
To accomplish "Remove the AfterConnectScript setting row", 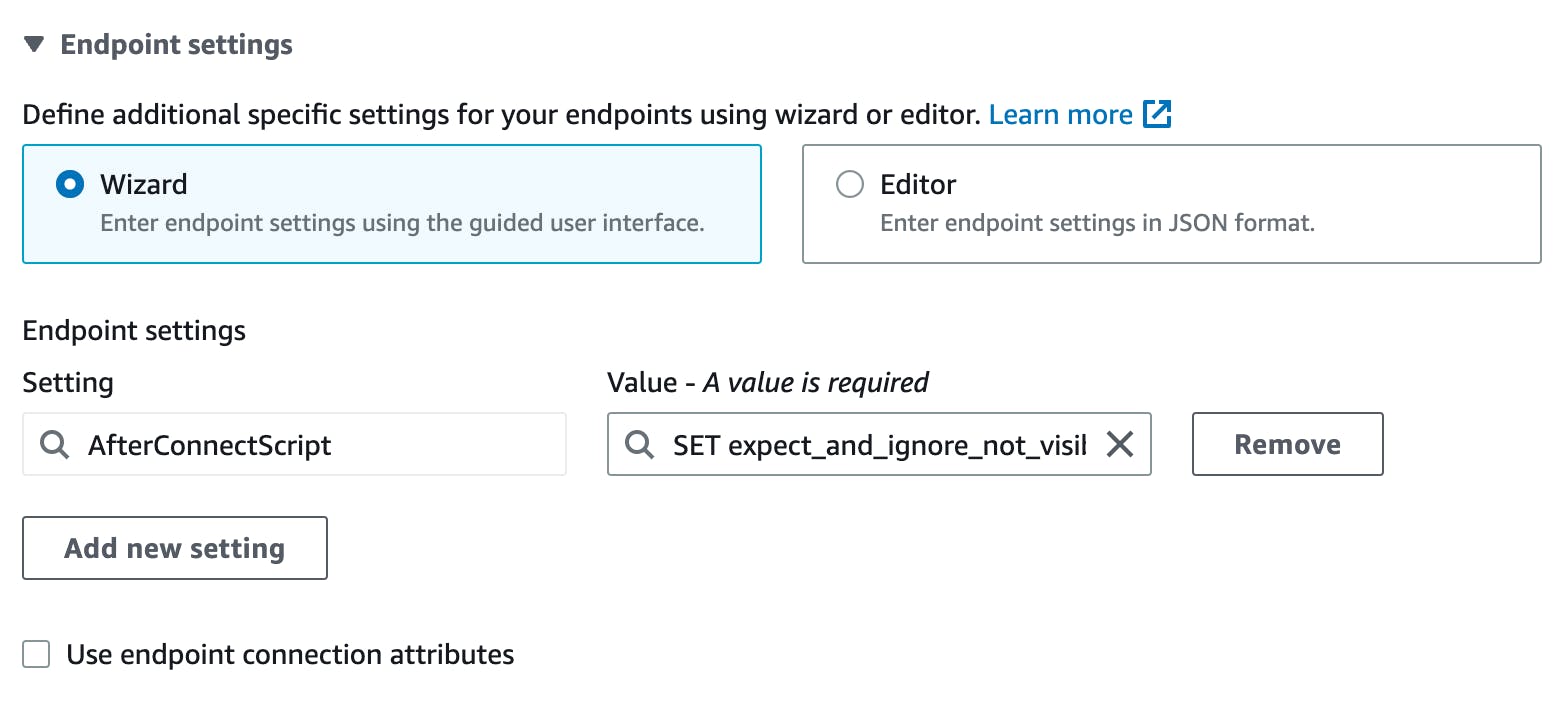I will [x=1287, y=444].
